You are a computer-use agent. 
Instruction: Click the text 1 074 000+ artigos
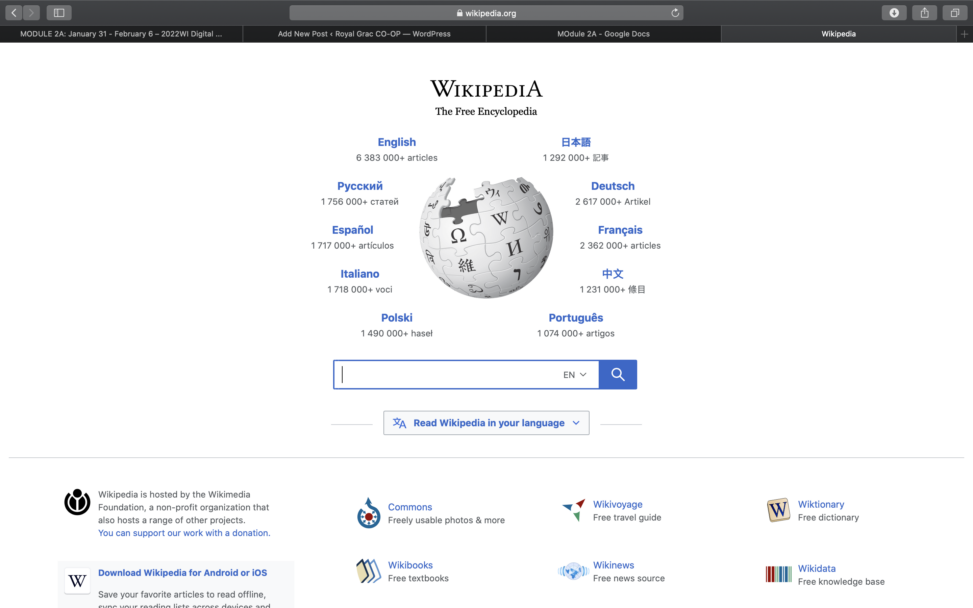pos(576,333)
